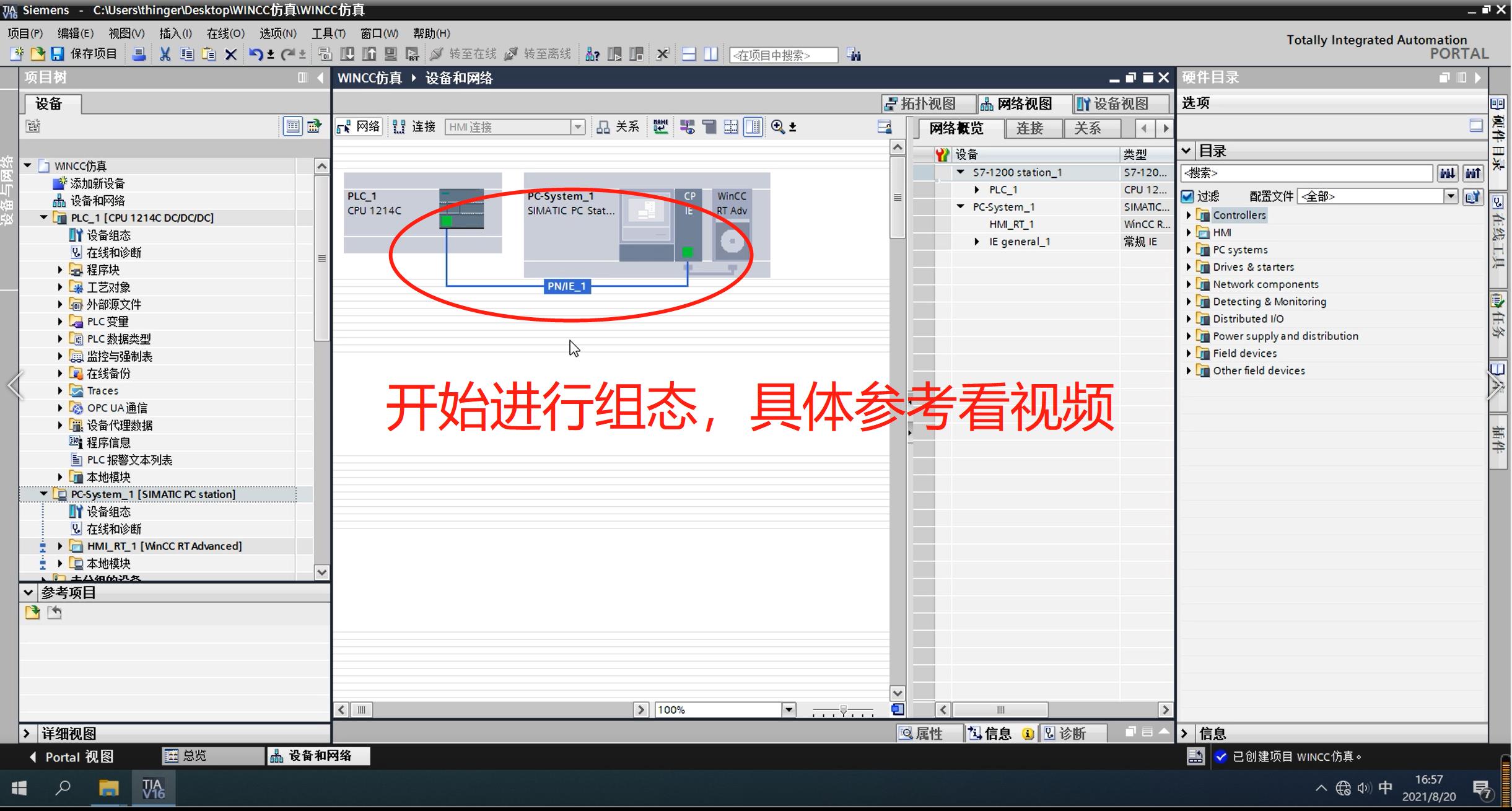Toggle the 过滤 filter checkbox
This screenshot has height=811, width=1512.
1187,196
